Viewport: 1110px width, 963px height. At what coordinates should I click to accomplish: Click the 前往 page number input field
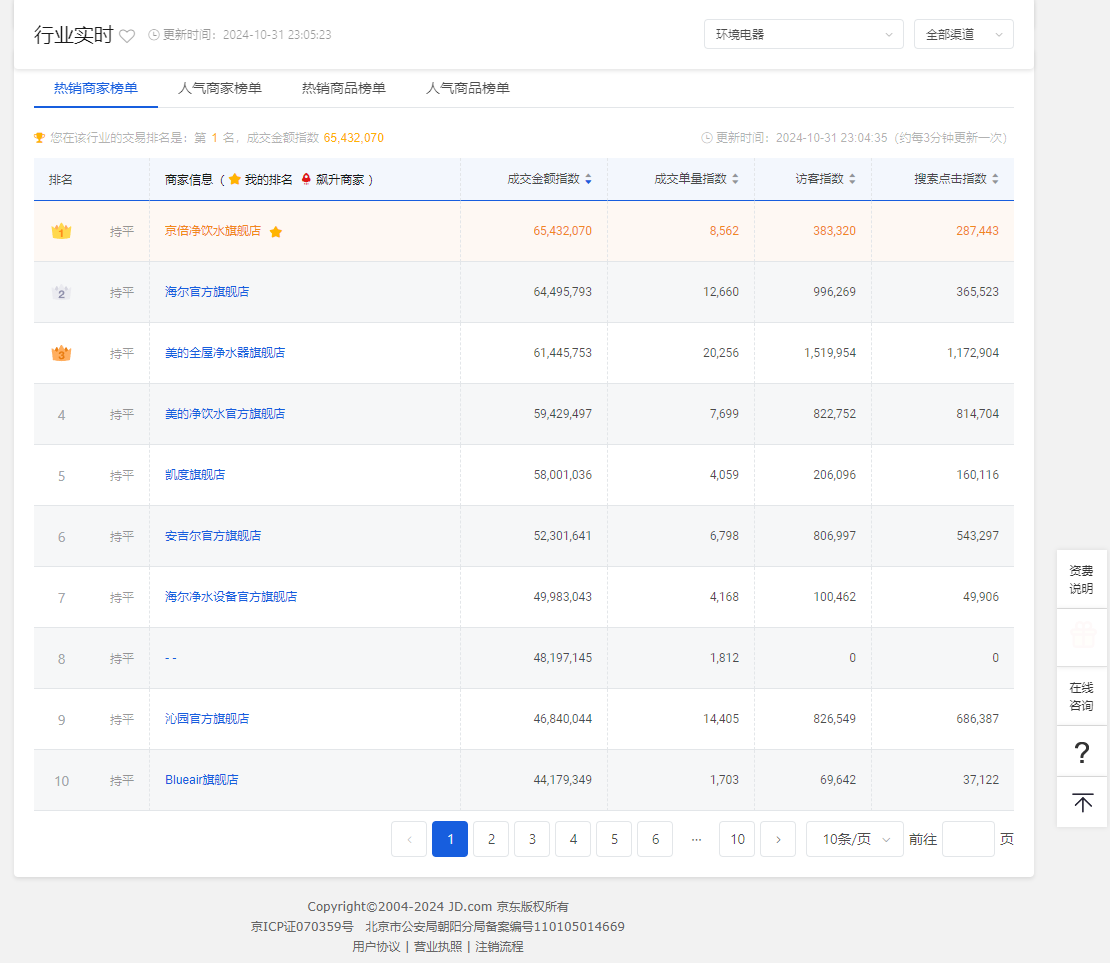coord(968,839)
